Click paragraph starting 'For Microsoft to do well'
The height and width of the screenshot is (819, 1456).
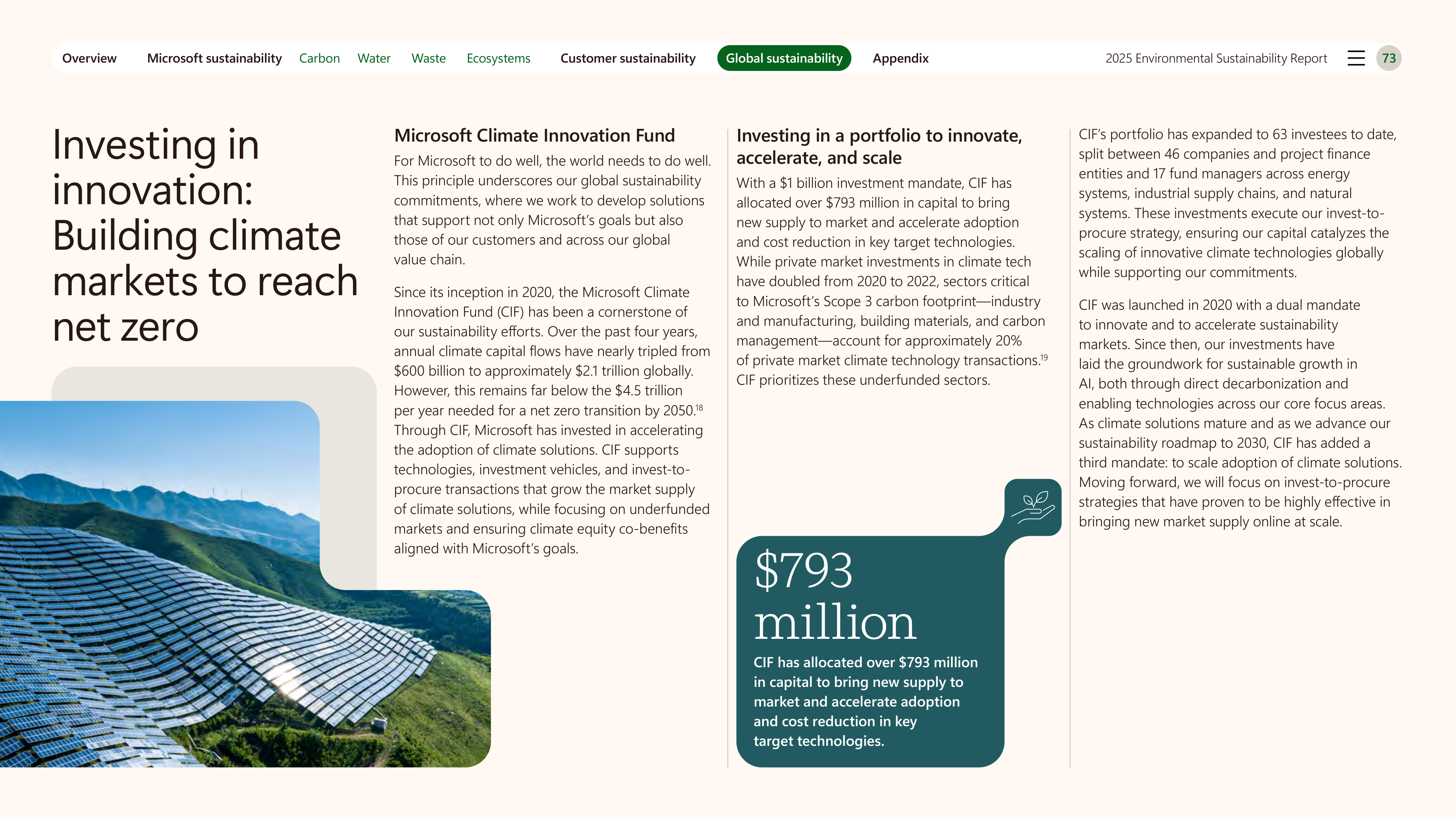(x=552, y=210)
